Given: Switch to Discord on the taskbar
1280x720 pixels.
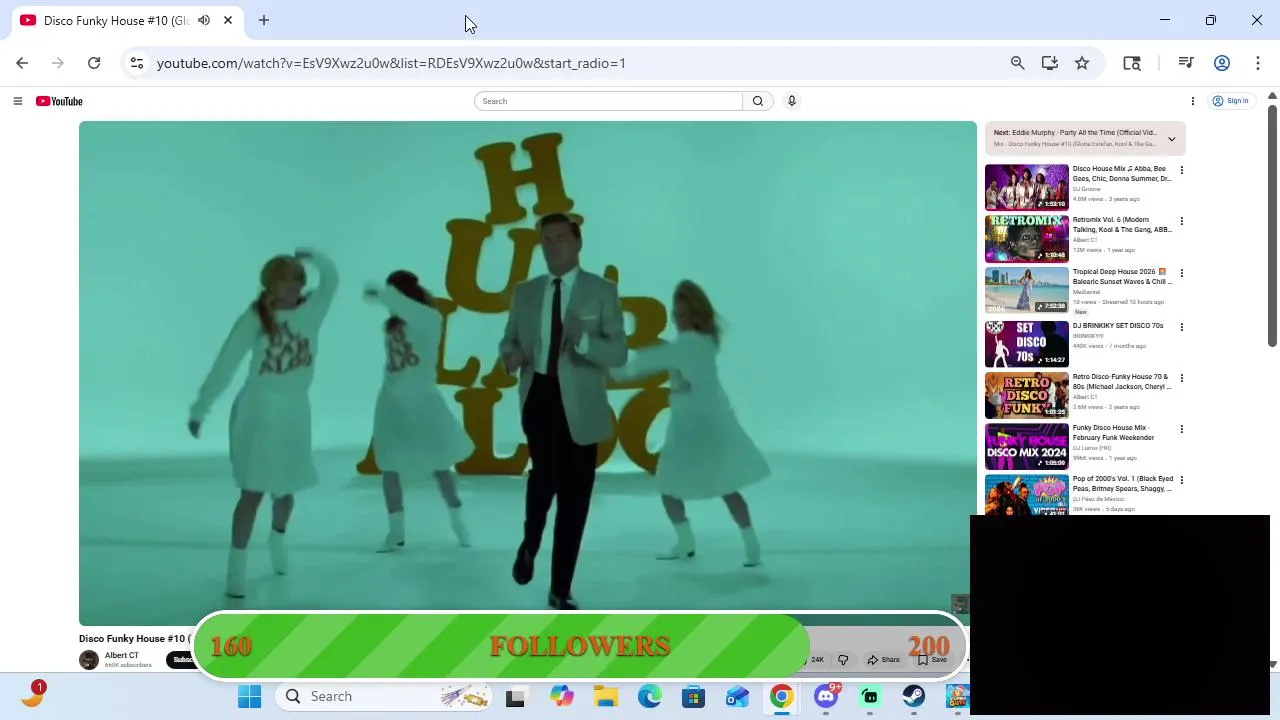Looking at the screenshot, I should tap(826, 697).
